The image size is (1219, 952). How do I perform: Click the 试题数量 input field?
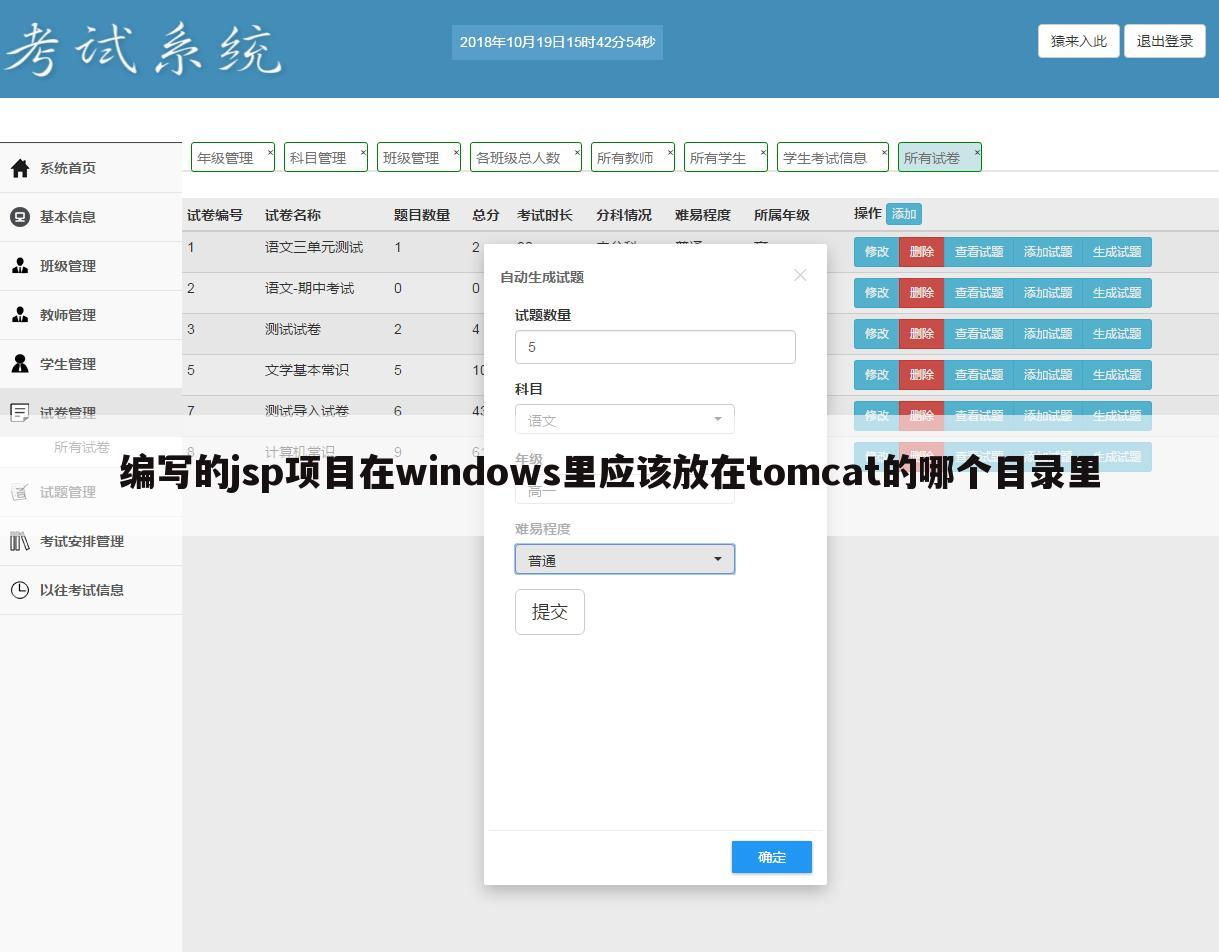[655, 347]
